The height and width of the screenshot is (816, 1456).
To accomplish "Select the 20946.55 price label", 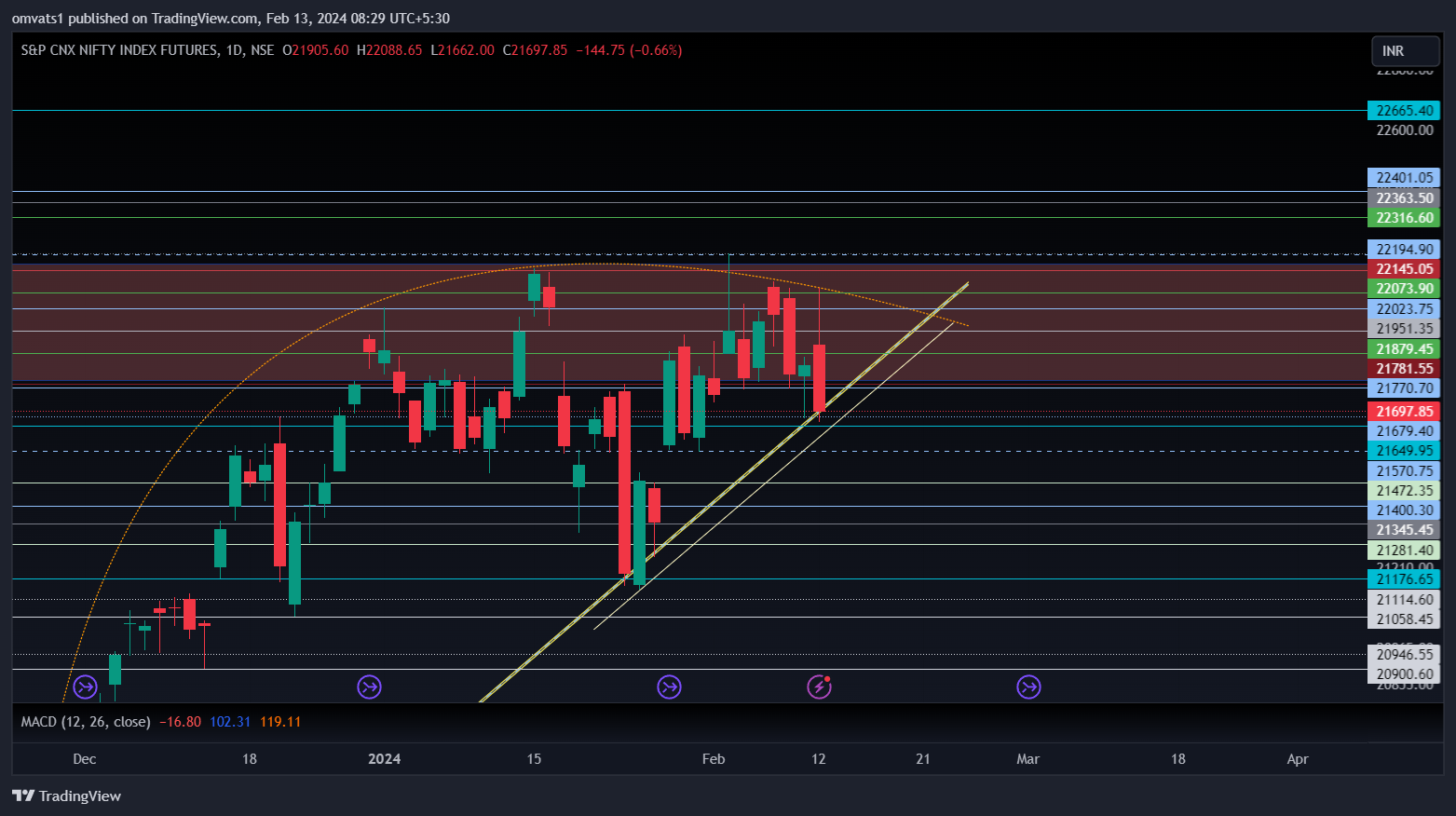I will coord(1403,655).
